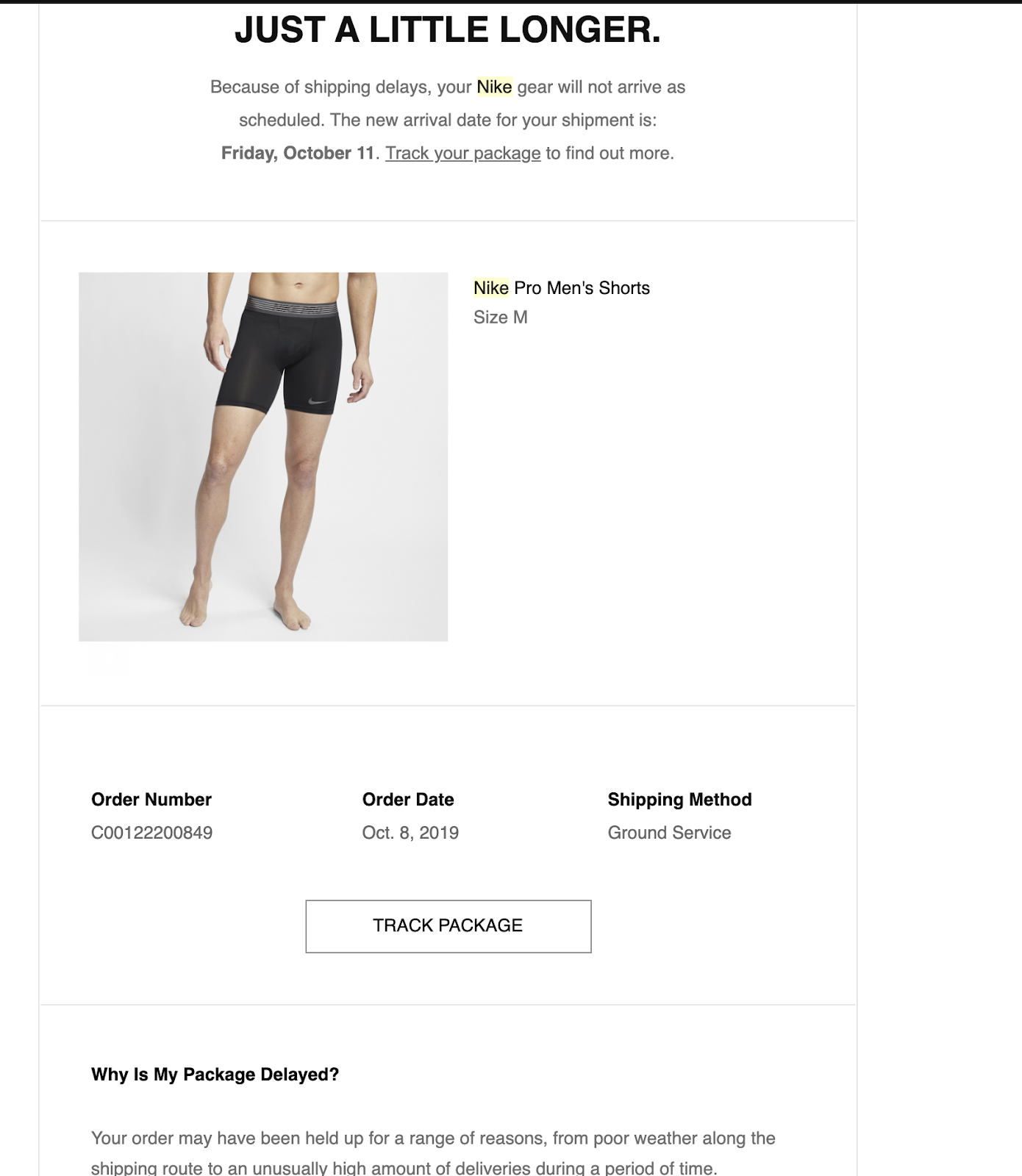1022x1176 pixels.
Task: Click the 'Your order may have been held up' paragraph
Action: pos(433,1153)
